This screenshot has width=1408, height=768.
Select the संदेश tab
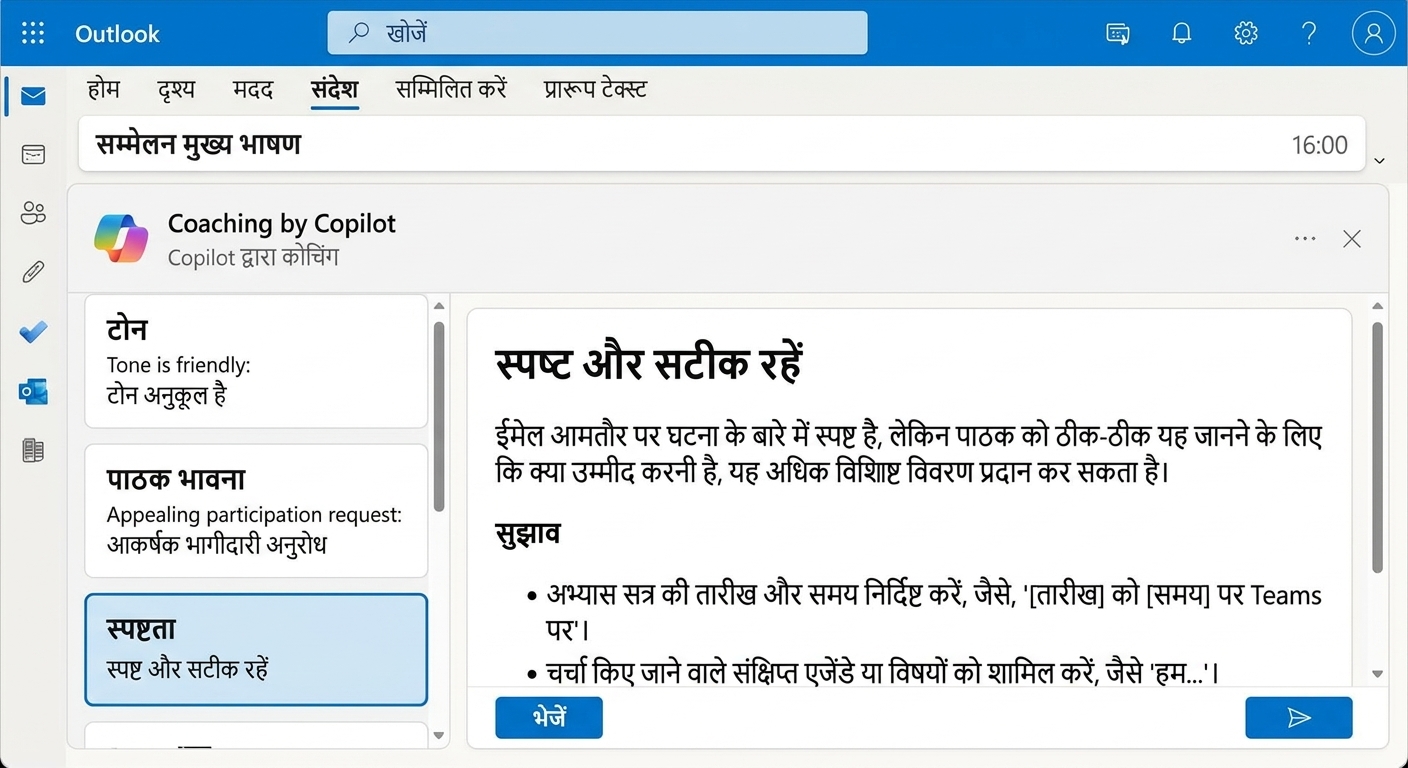point(334,89)
